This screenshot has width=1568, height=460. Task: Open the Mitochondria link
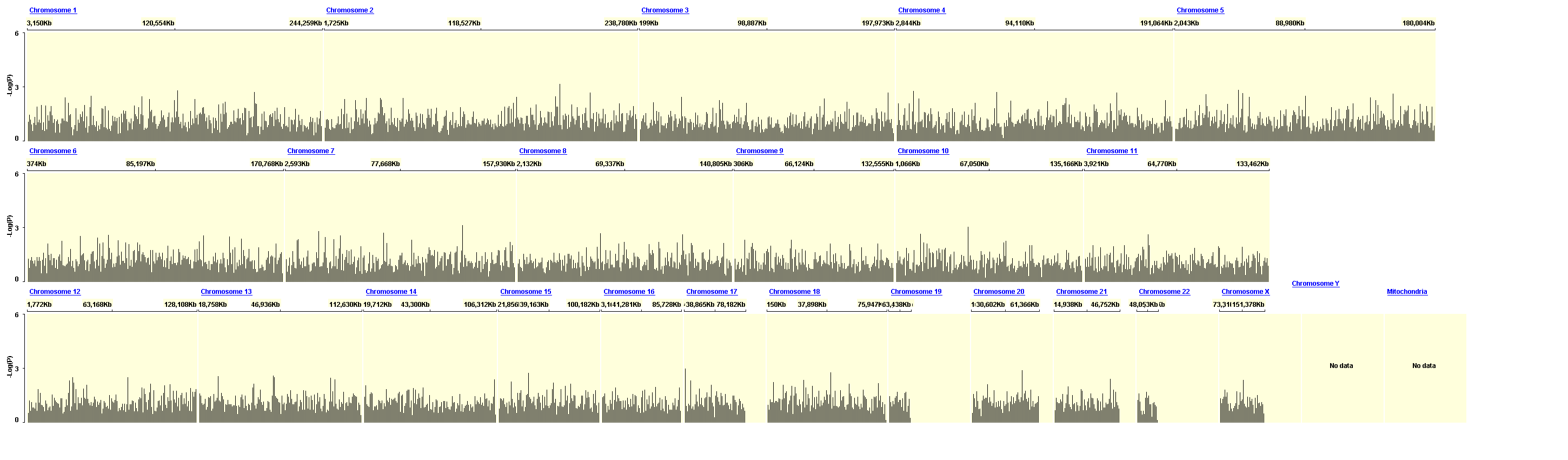coord(1407,292)
